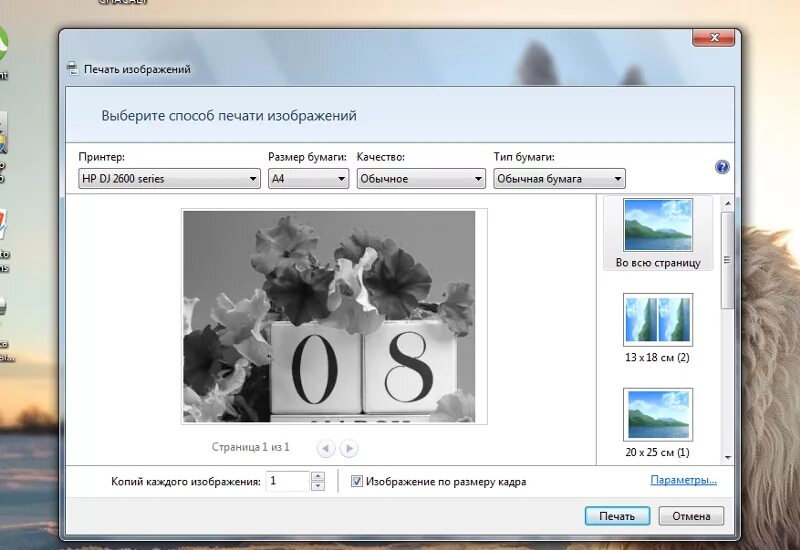Image resolution: width=800 pixels, height=550 pixels.
Task: Open the Размер бумаги dropdown A4
Action: 309,179
